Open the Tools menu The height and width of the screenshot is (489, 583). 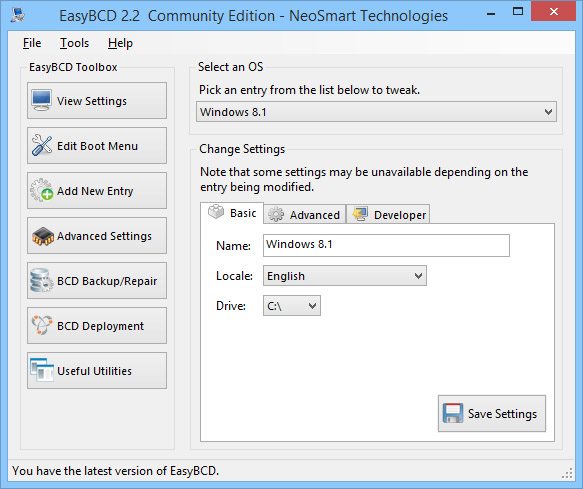(75, 43)
